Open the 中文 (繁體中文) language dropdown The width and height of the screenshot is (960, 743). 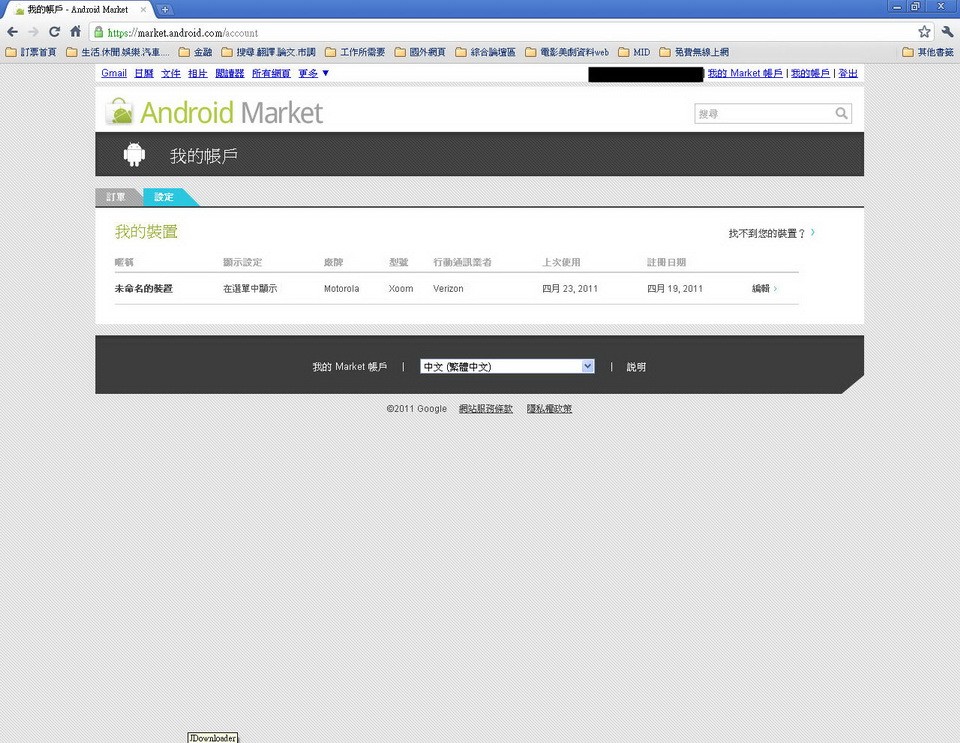point(507,367)
